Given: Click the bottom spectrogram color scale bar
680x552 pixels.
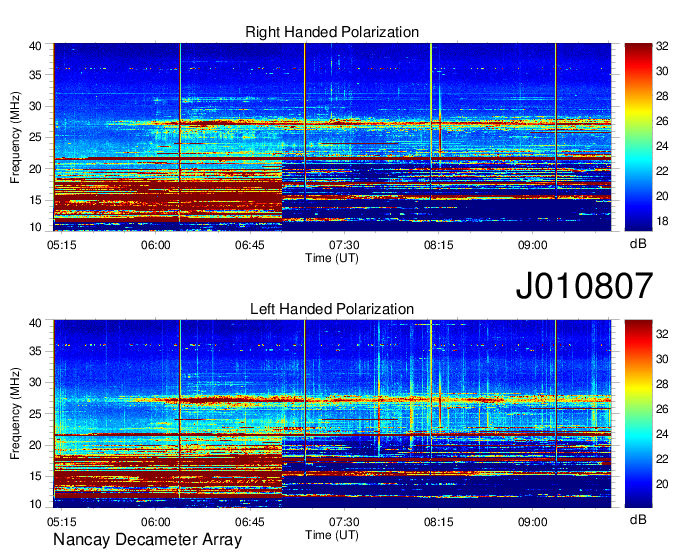Looking at the screenshot, I should 638,414.
